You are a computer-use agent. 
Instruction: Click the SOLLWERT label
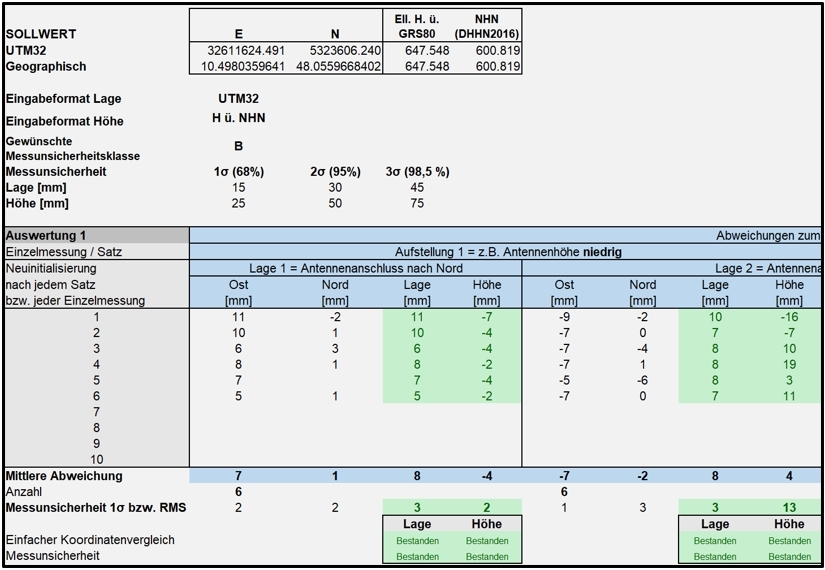coord(41,34)
